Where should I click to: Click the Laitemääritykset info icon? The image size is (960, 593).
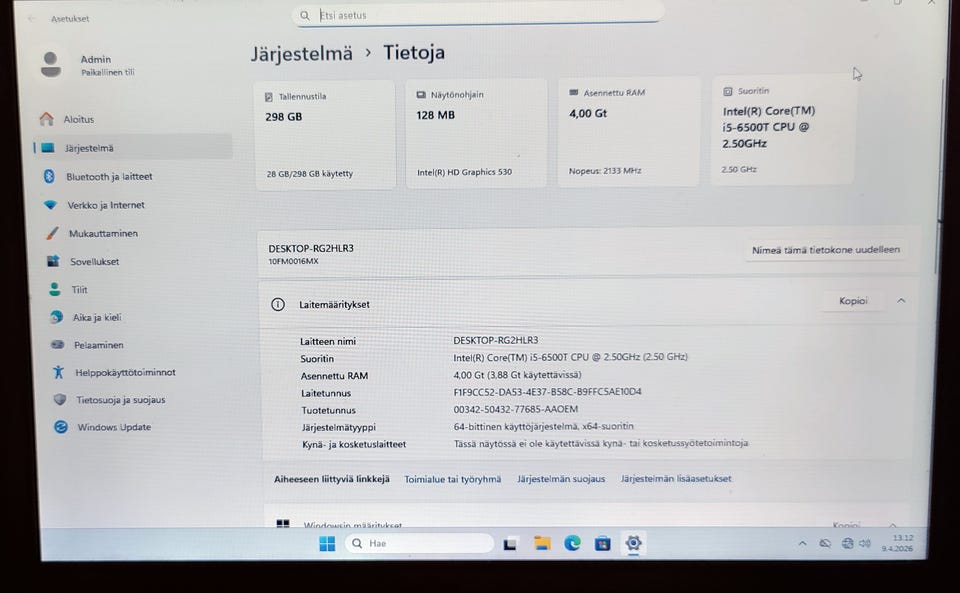coord(278,304)
